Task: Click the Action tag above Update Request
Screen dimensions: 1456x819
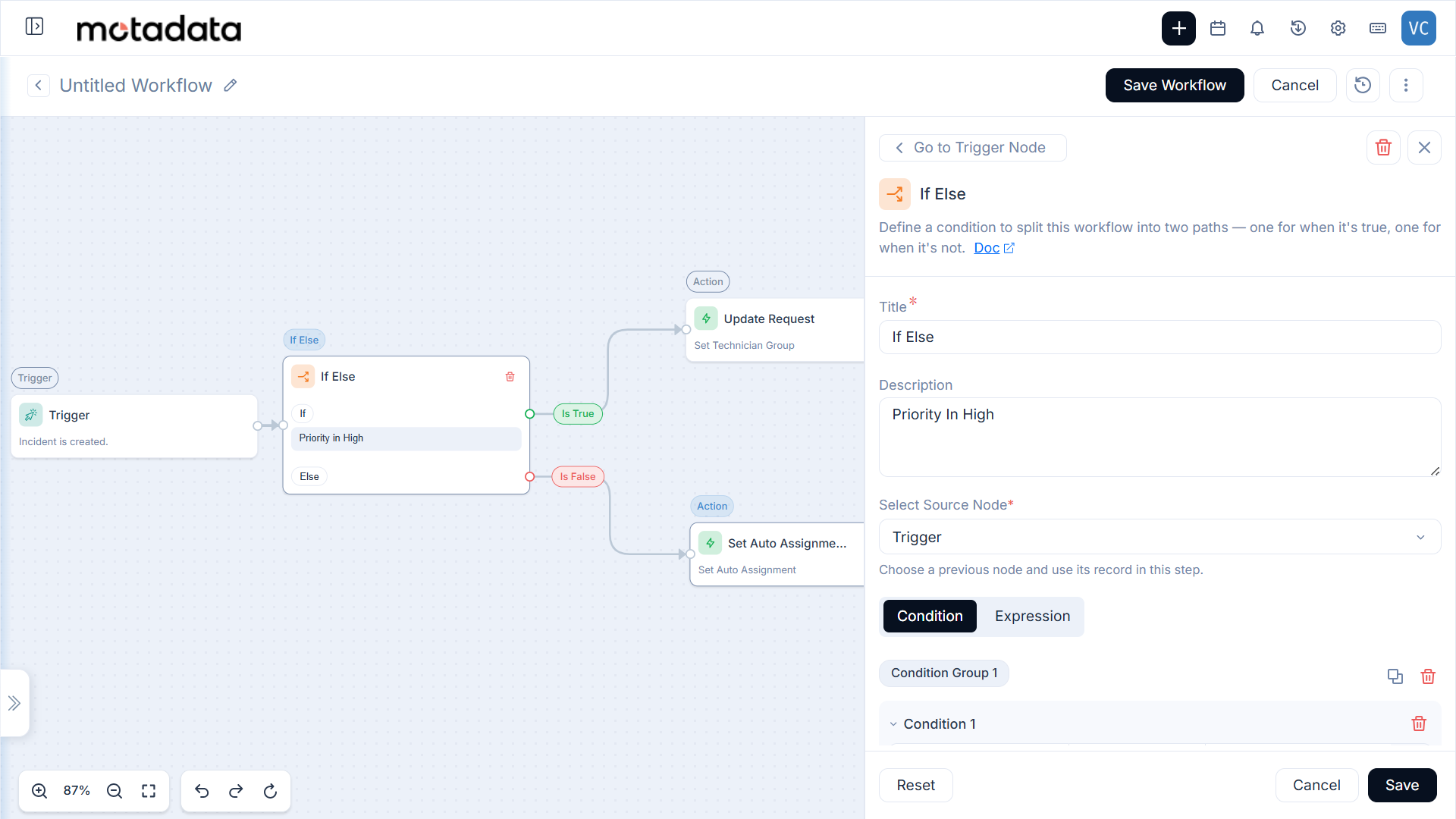Action: (708, 281)
